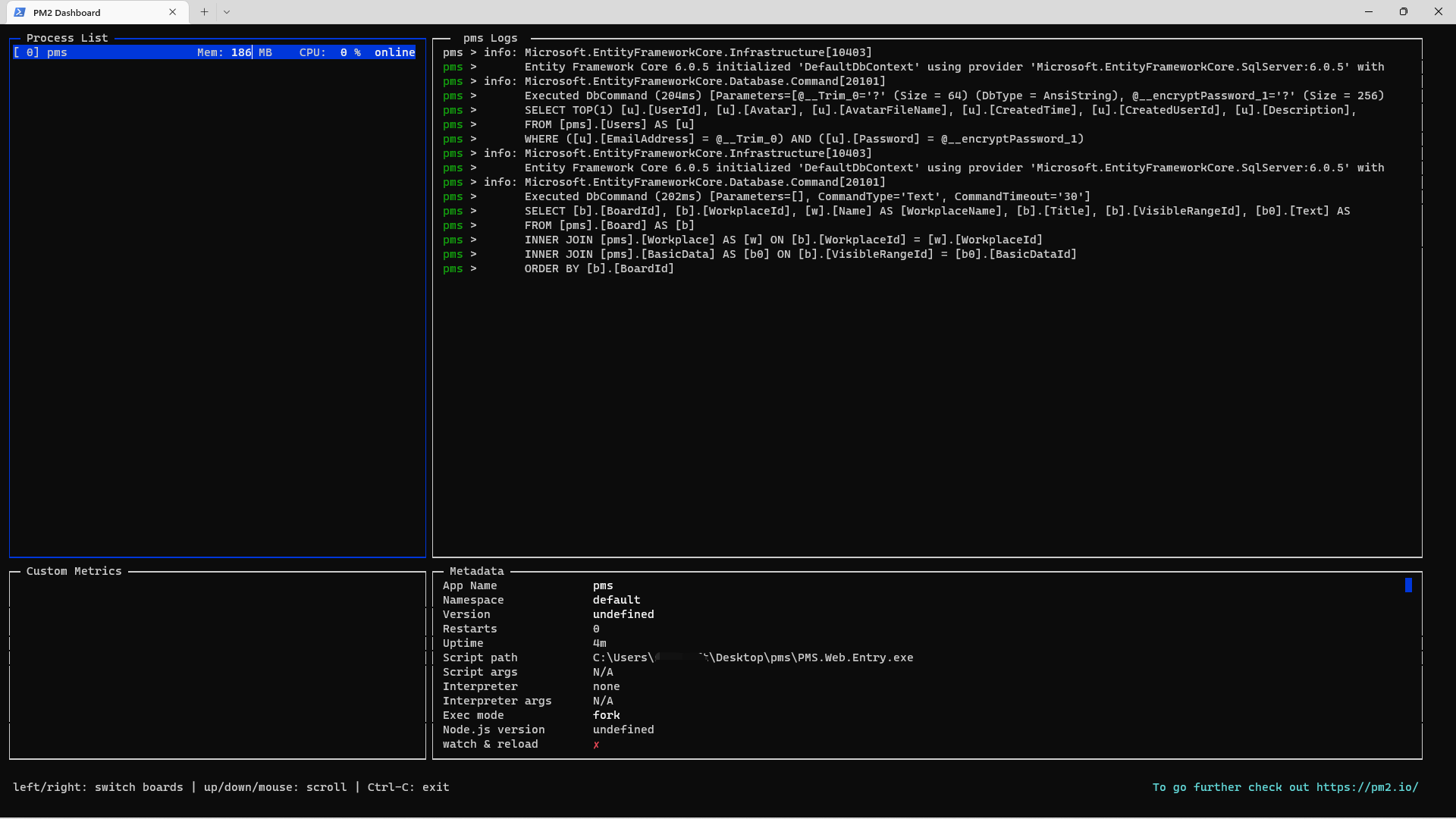
Task: Click the Script path value
Action: 752,657
